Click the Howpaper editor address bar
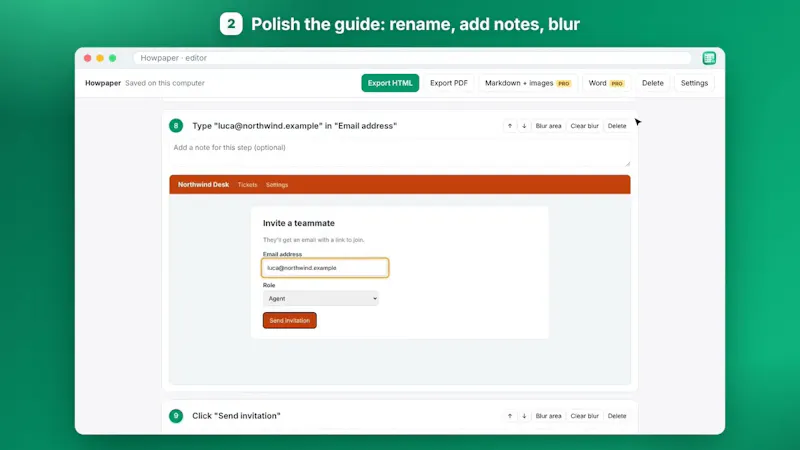This screenshot has height=450, width=800. (x=412, y=58)
